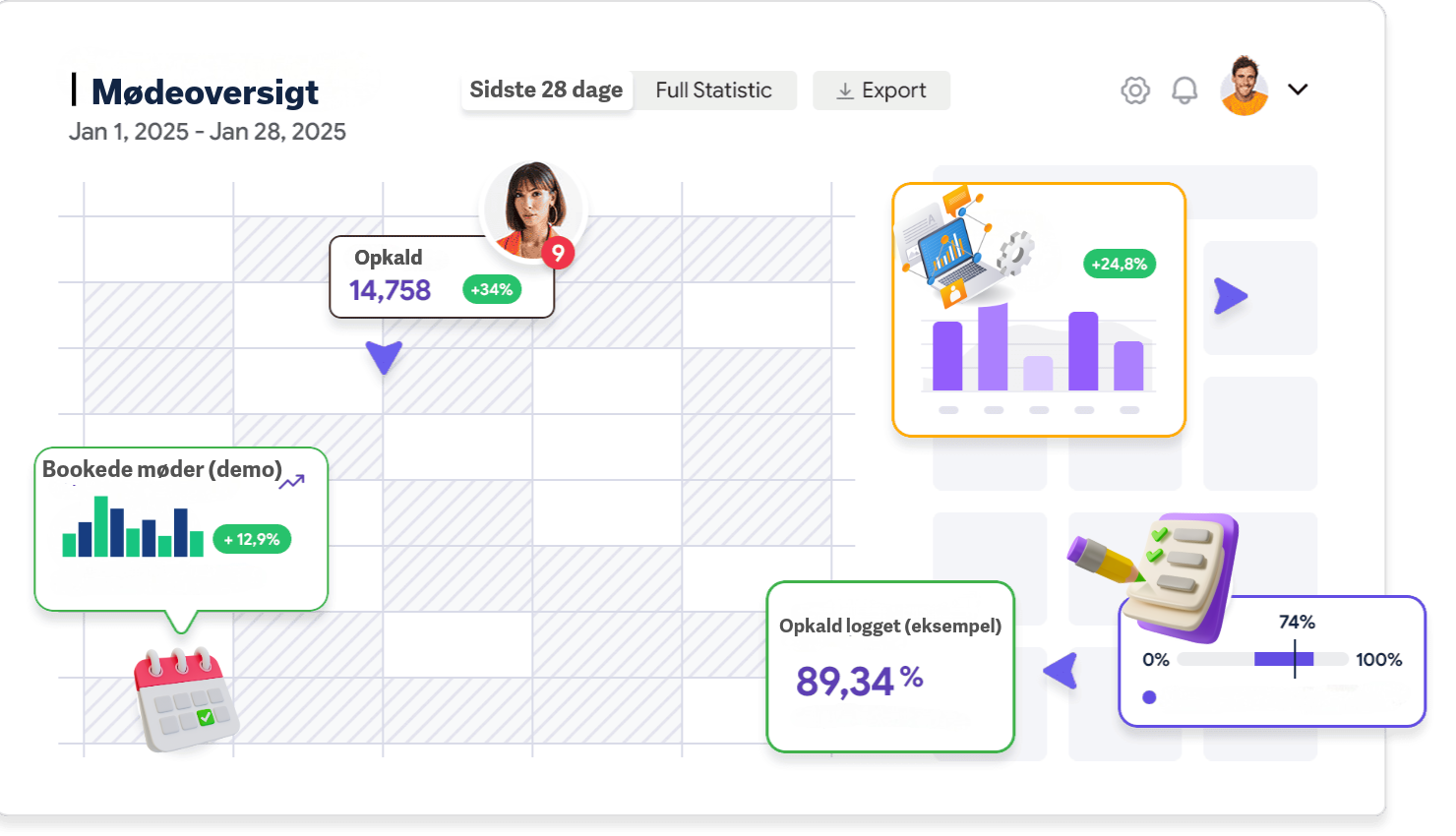
Task: Switch to the Full Statistic tab
Action: [714, 90]
